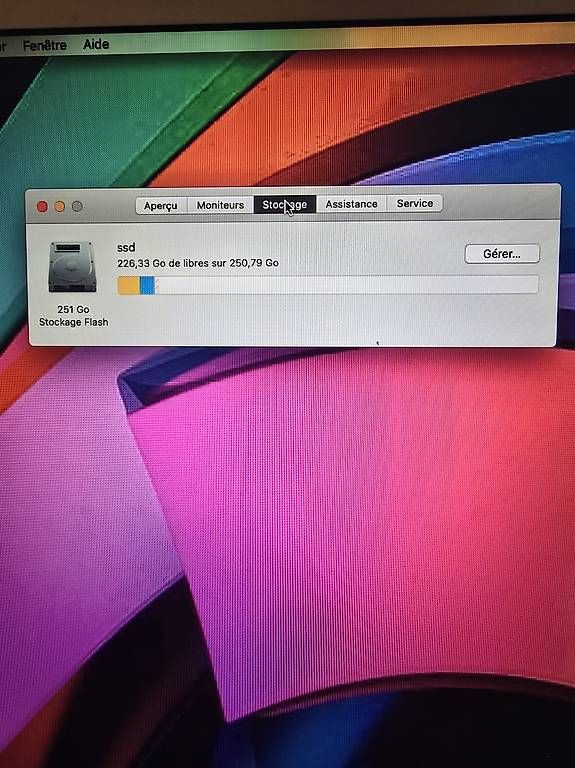Select the ssd volume name label
Viewport: 575px width, 768px height.
[126, 247]
